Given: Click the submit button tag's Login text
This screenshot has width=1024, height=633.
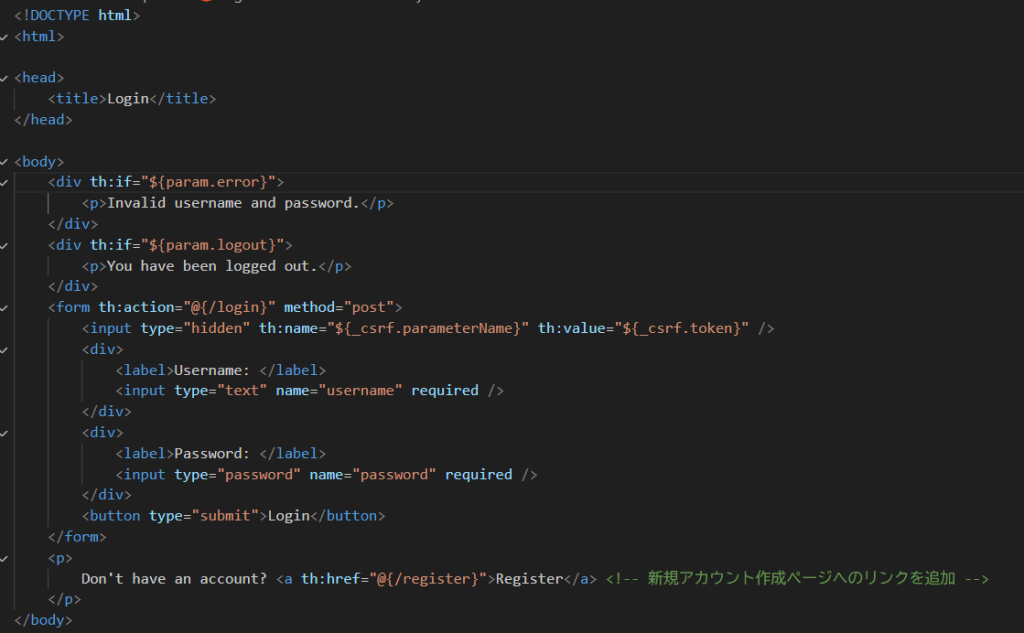Looking at the screenshot, I should (287, 516).
